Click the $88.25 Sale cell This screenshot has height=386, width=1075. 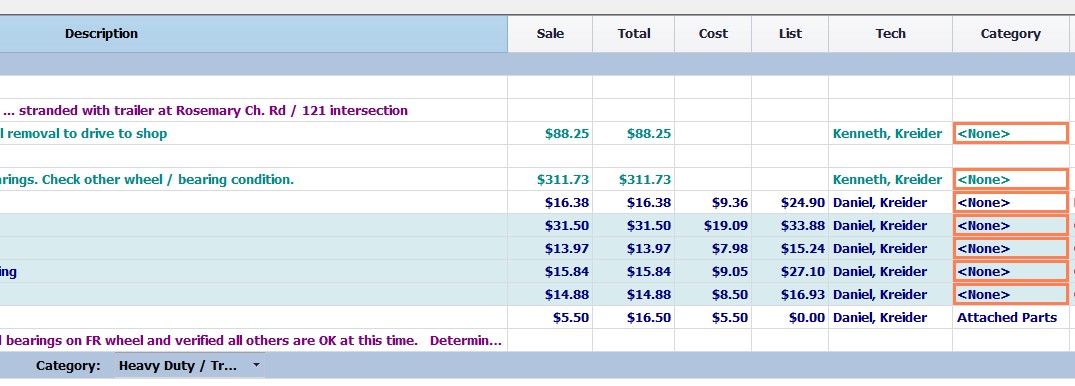click(x=550, y=134)
